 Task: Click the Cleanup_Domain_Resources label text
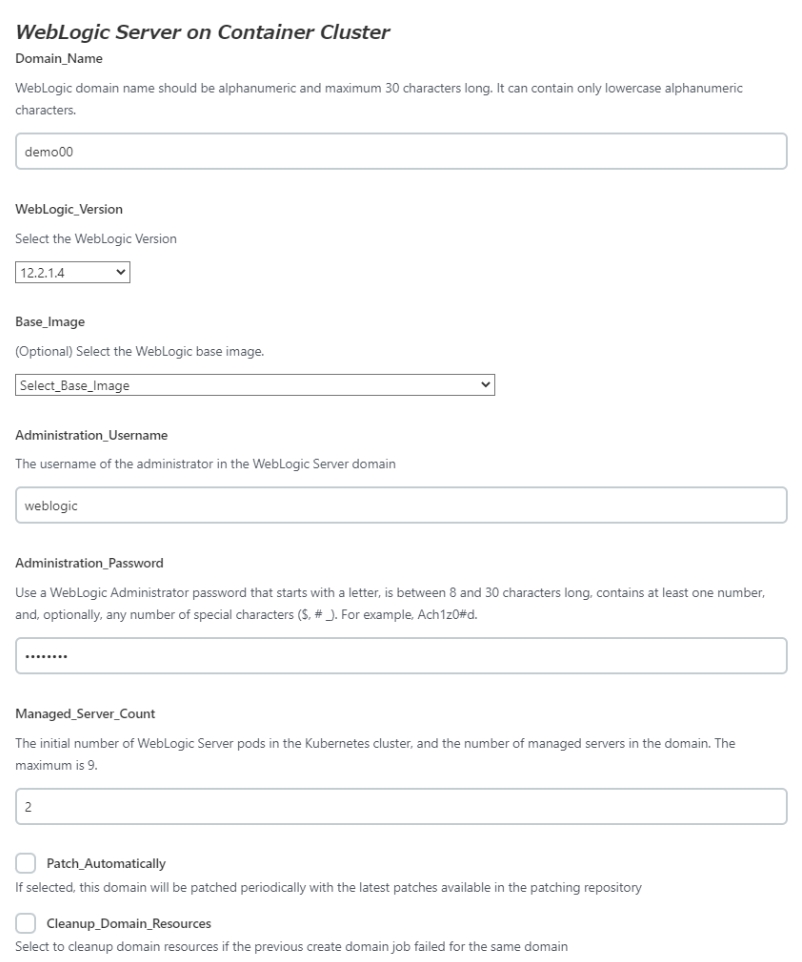coord(129,922)
